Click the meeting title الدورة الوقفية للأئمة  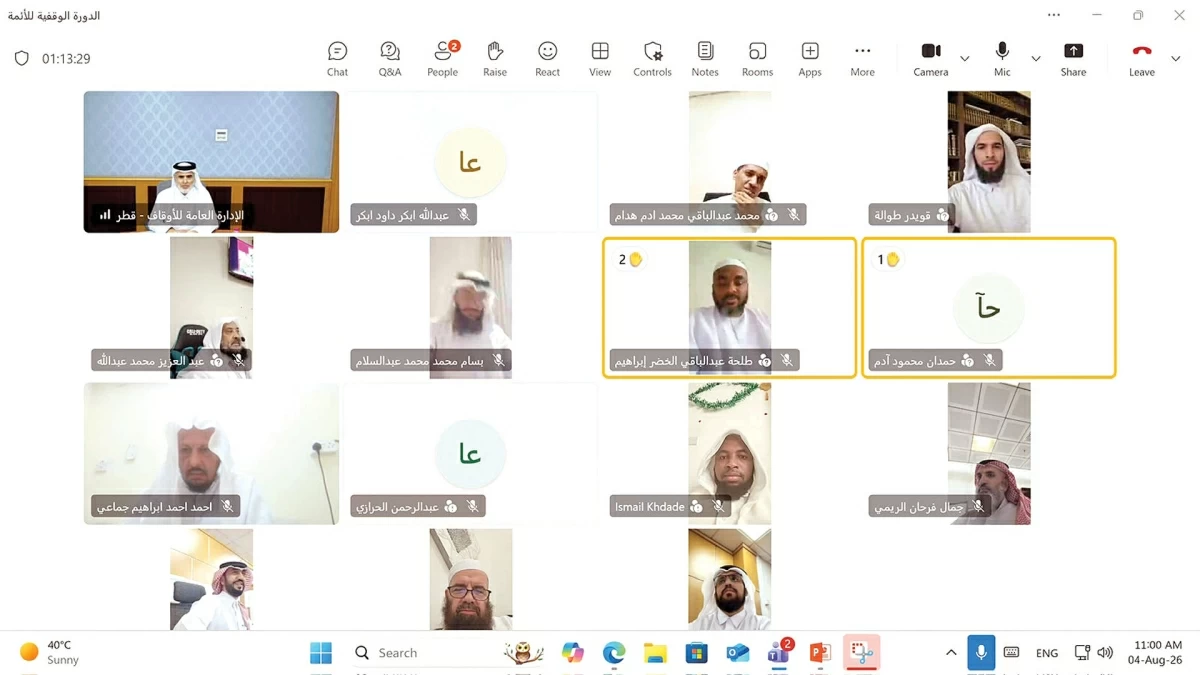tap(54, 16)
